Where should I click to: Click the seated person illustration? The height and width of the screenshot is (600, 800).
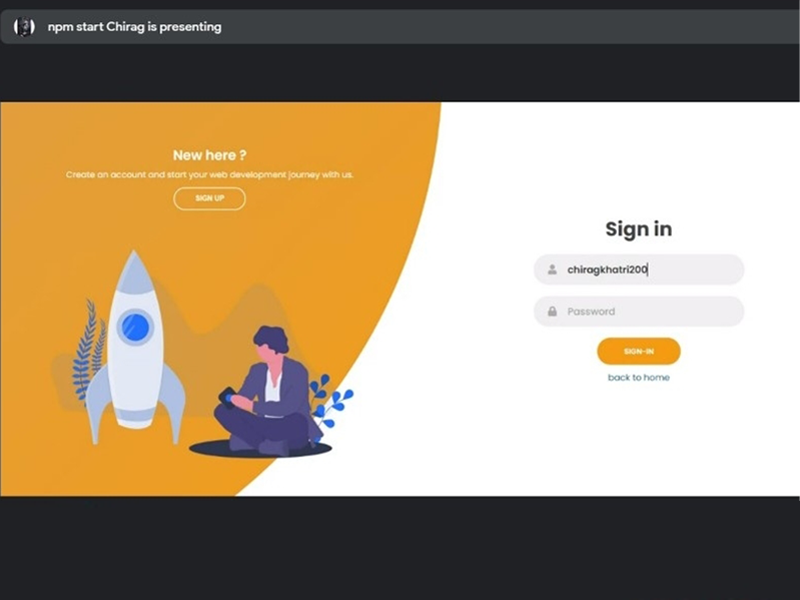[268, 390]
